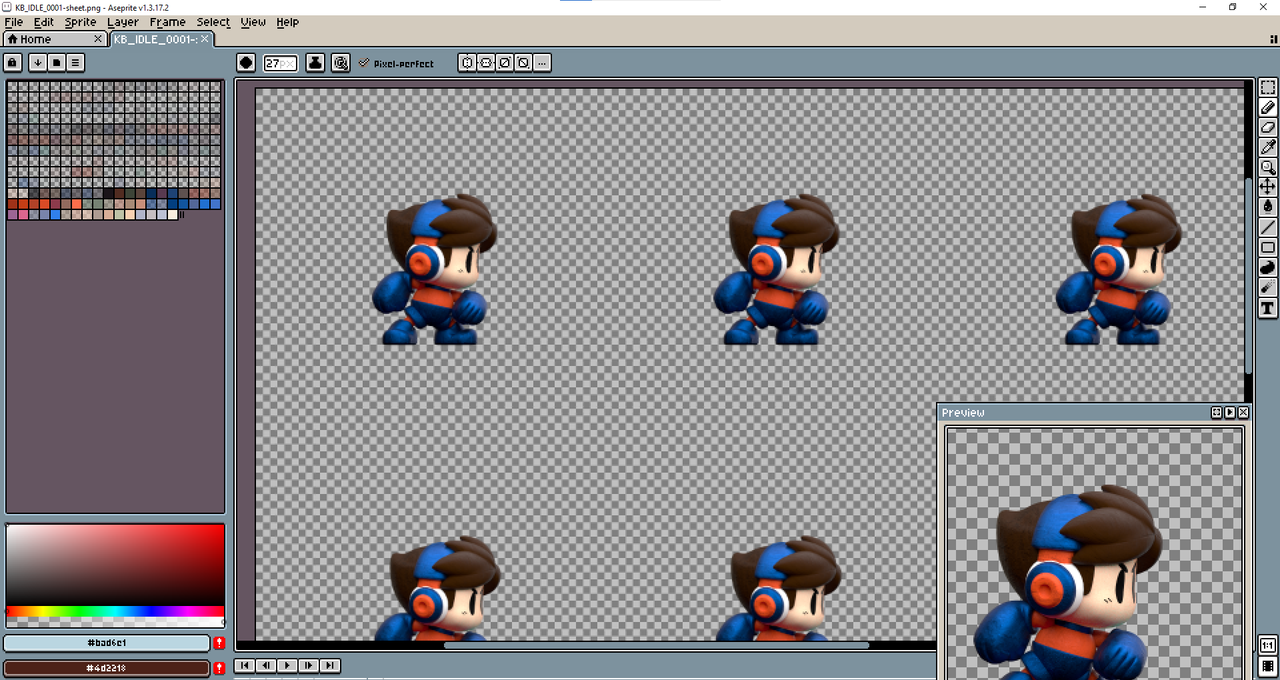Open the ink type selector icon
Image resolution: width=1280 pixels, height=680 pixels.
coord(315,63)
